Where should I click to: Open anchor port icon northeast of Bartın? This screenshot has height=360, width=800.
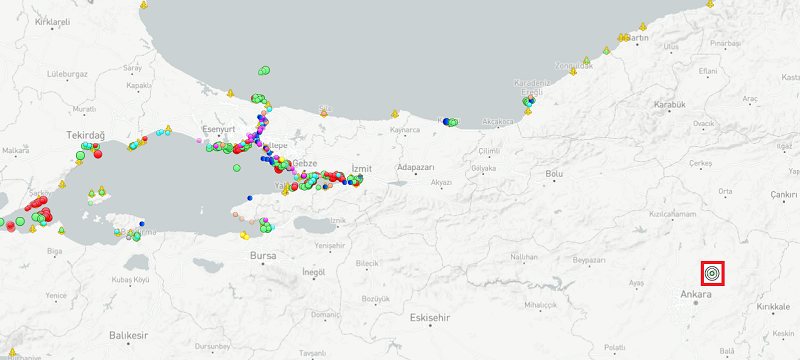tap(643, 27)
